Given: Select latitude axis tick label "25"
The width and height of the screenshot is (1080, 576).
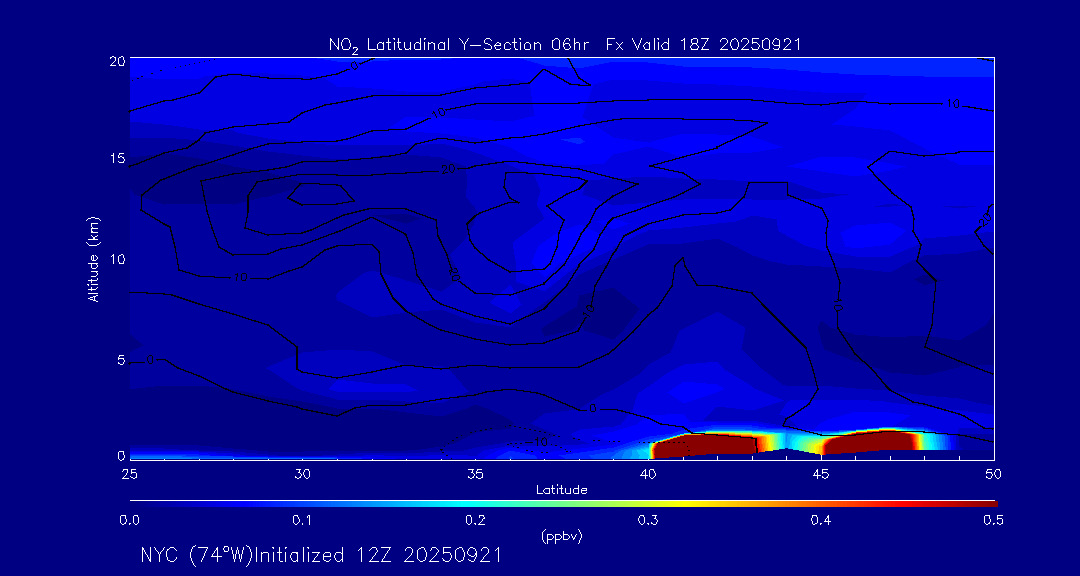Looking at the screenshot, I should coord(129,474).
